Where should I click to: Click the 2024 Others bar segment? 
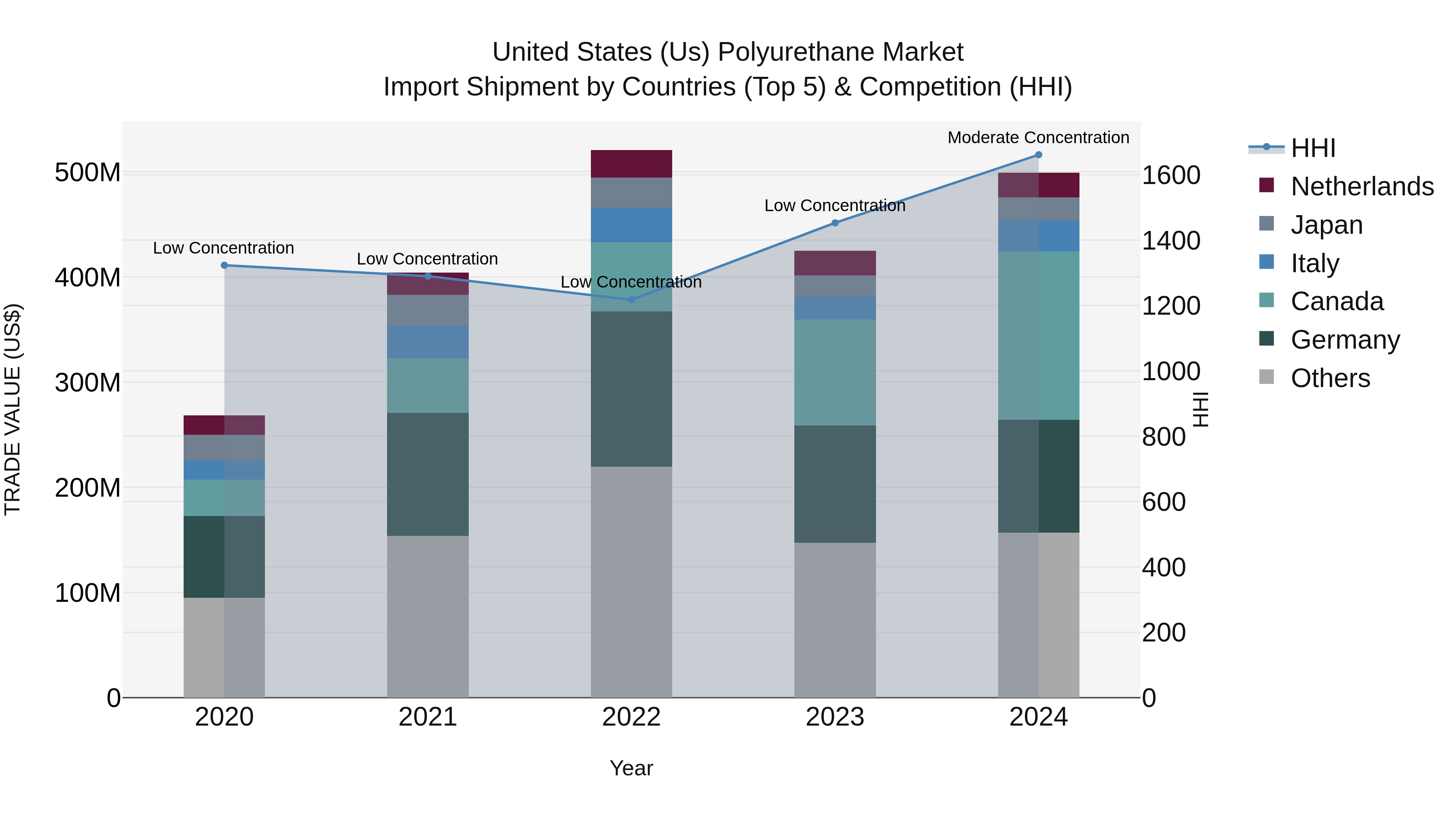click(1039, 615)
